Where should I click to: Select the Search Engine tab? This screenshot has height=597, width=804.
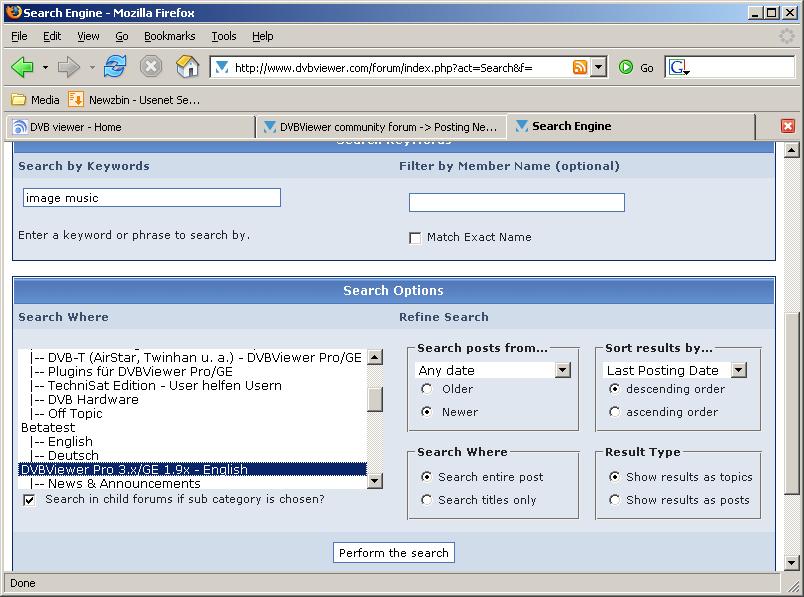pyautogui.click(x=631, y=126)
